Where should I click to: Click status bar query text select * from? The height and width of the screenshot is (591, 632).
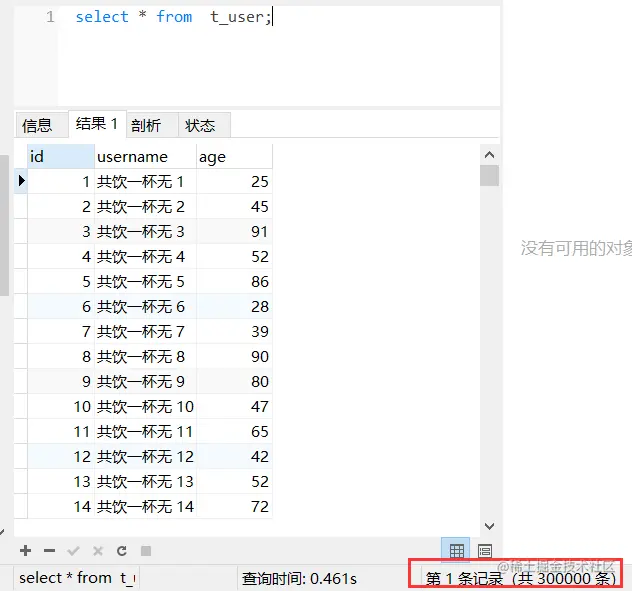(x=77, y=578)
